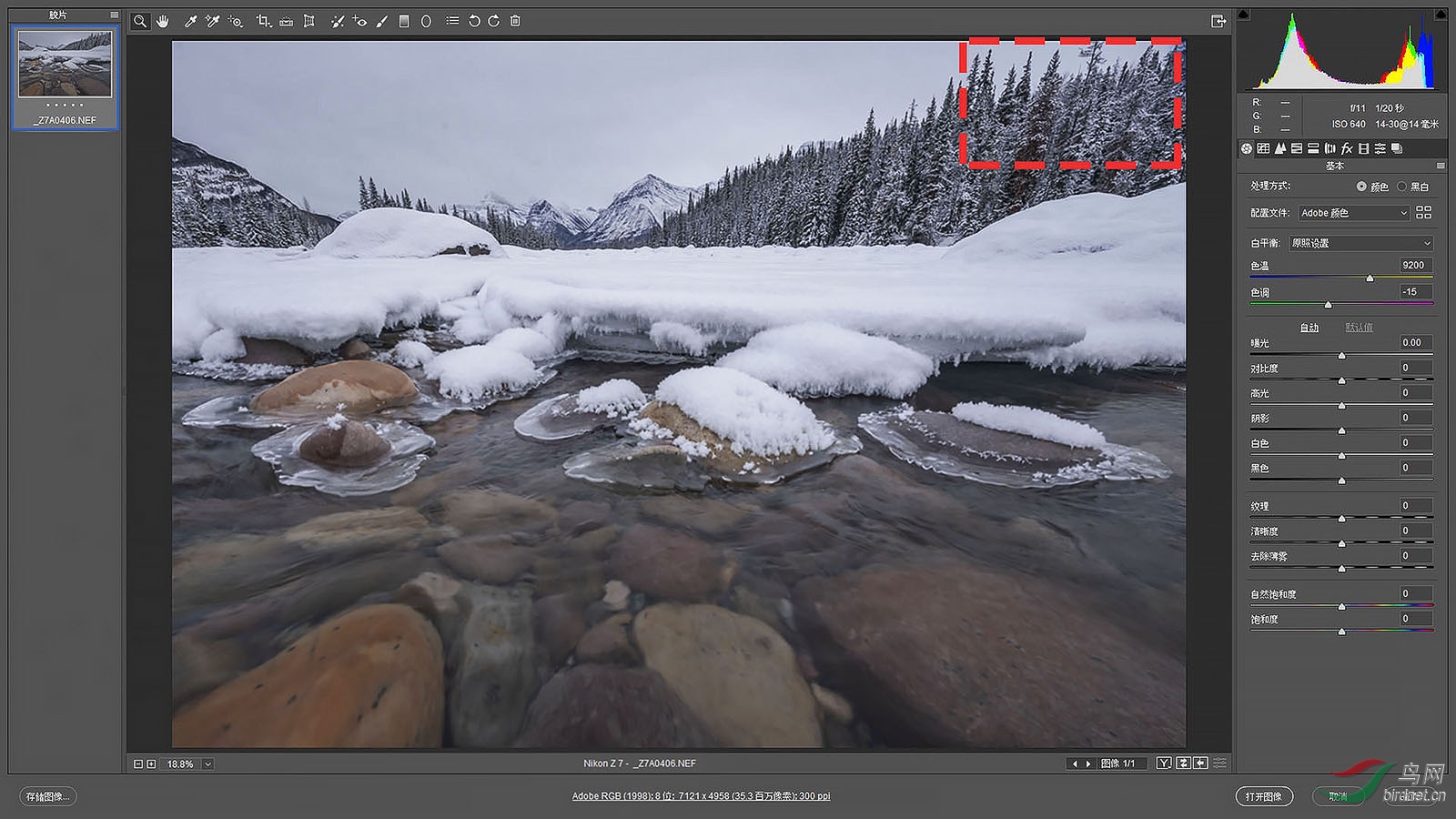Toggle the shadow clipping warning in histogram
Screen dimensions: 1456x819
(x=1244, y=15)
